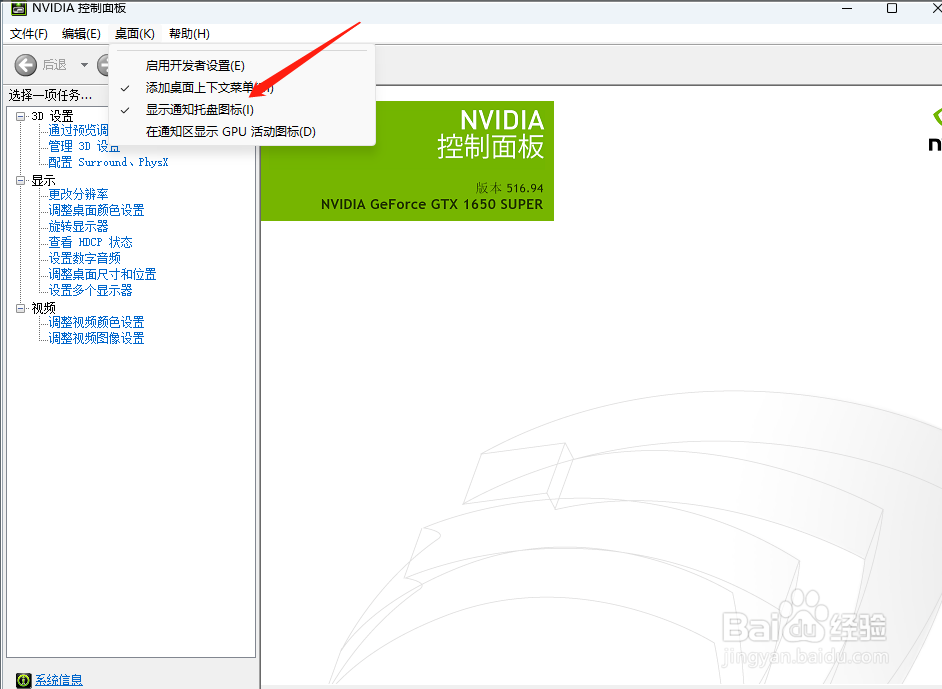Open the 系统信息 link
This screenshot has height=689, width=942.
(58, 680)
